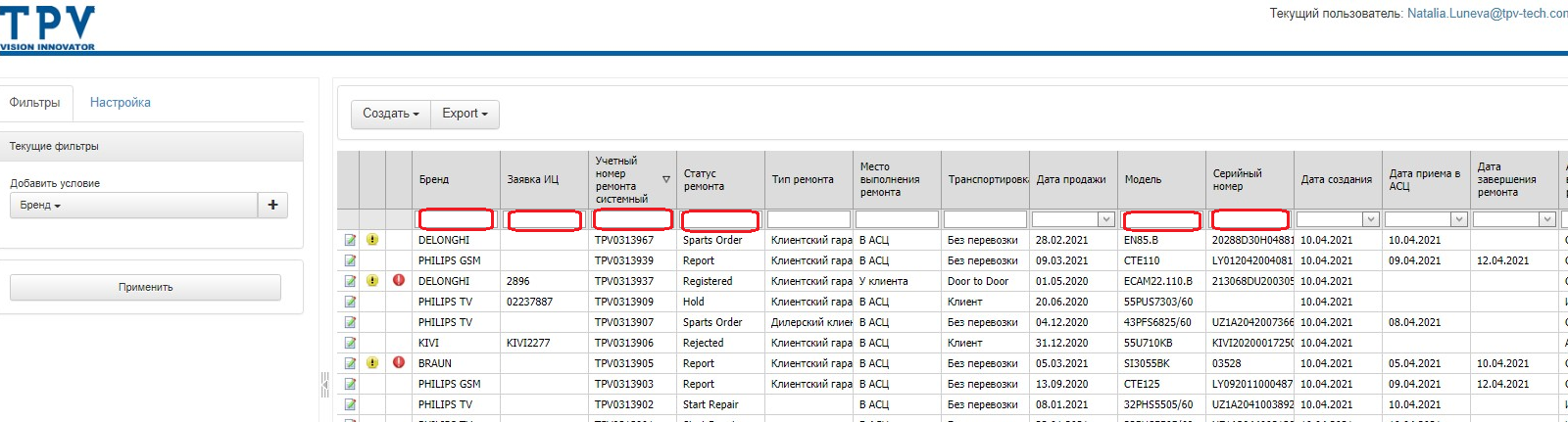Focus the Статус ремонта filter input
This screenshot has width=1568, height=422.
coord(720,219)
